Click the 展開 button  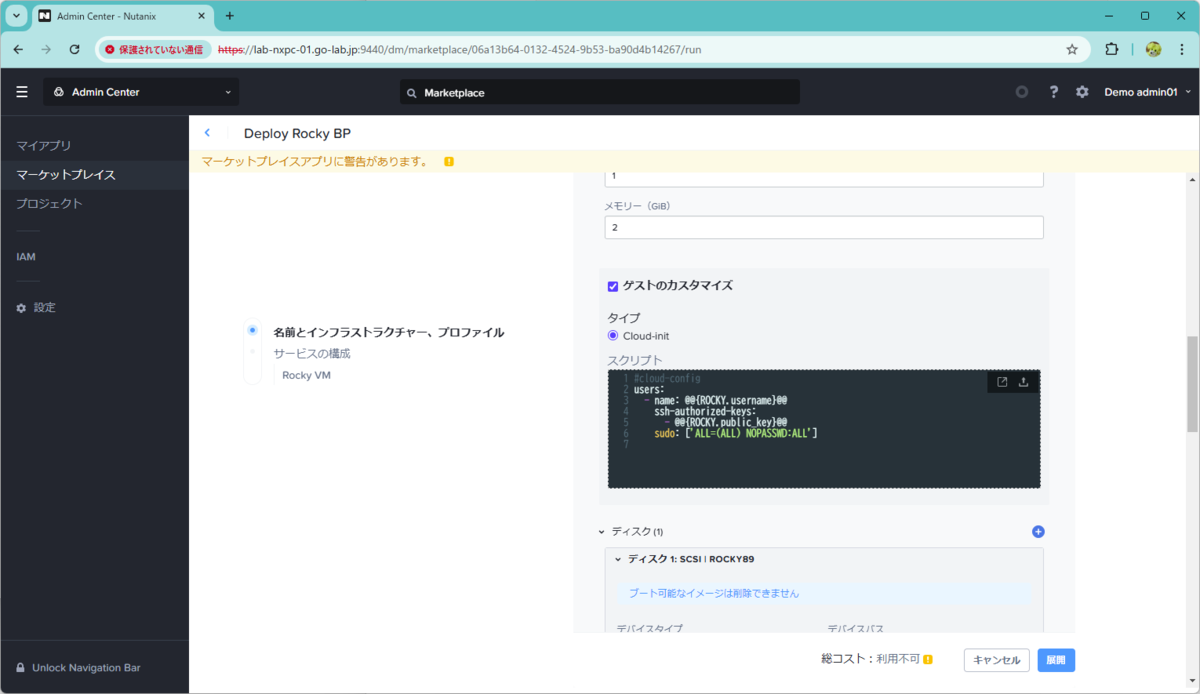click(x=1056, y=660)
